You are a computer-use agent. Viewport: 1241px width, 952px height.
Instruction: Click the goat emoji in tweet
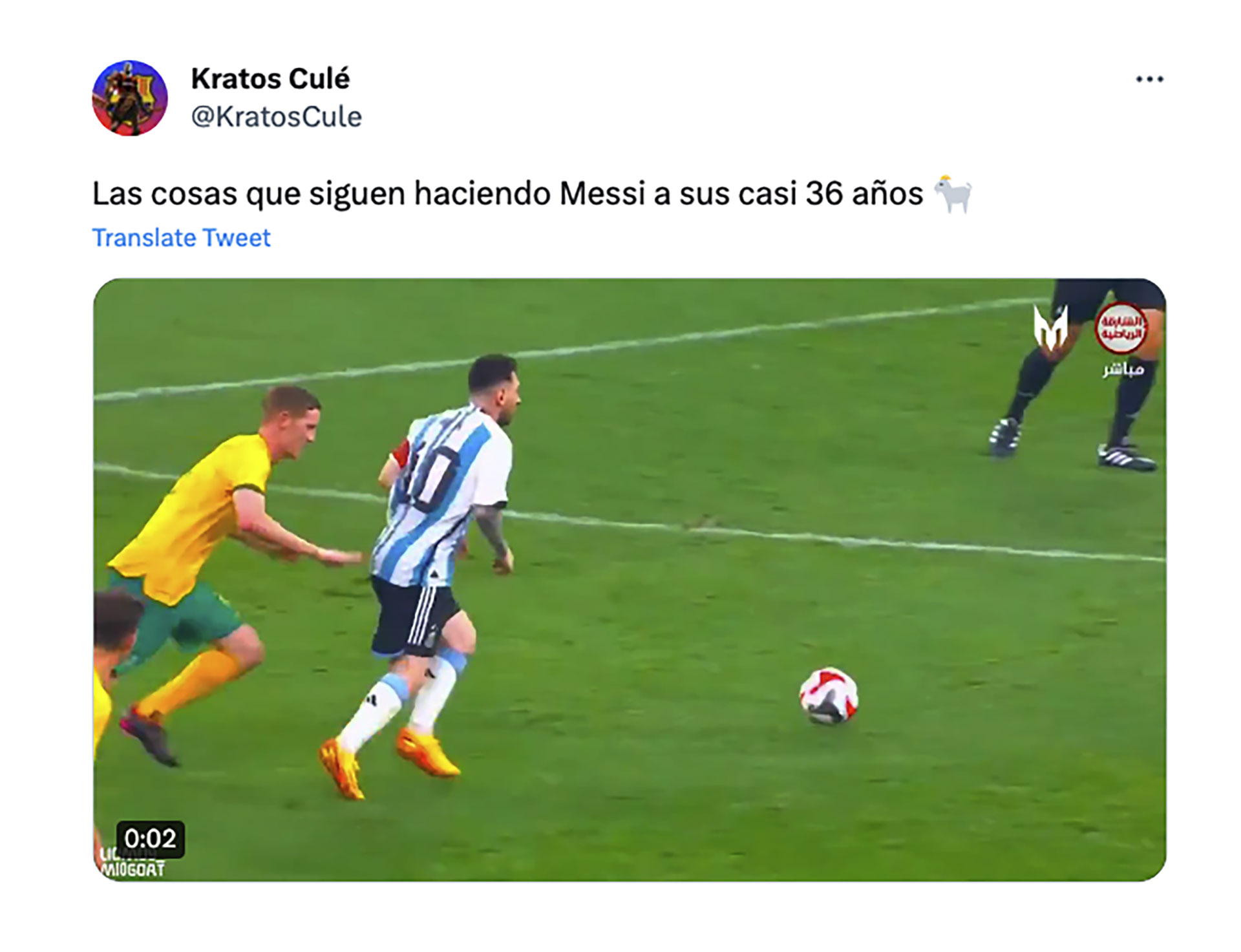(x=953, y=194)
